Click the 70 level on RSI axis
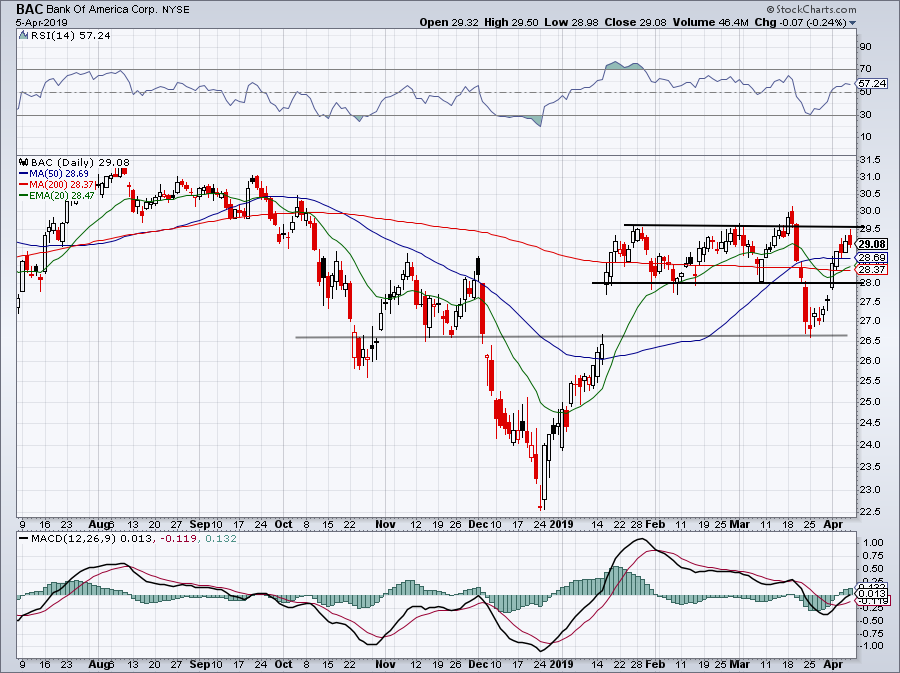Viewport: 900px width, 673px height. (x=865, y=69)
